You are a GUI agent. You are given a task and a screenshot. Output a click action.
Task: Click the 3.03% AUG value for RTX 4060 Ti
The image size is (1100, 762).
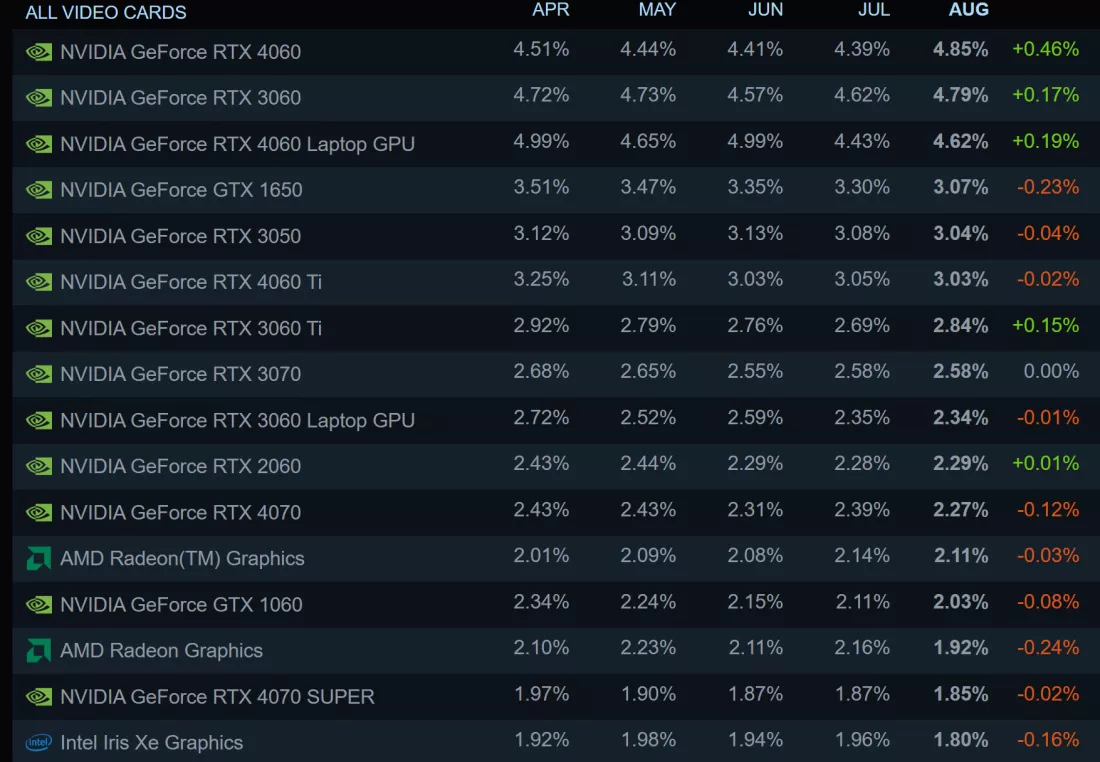point(960,279)
